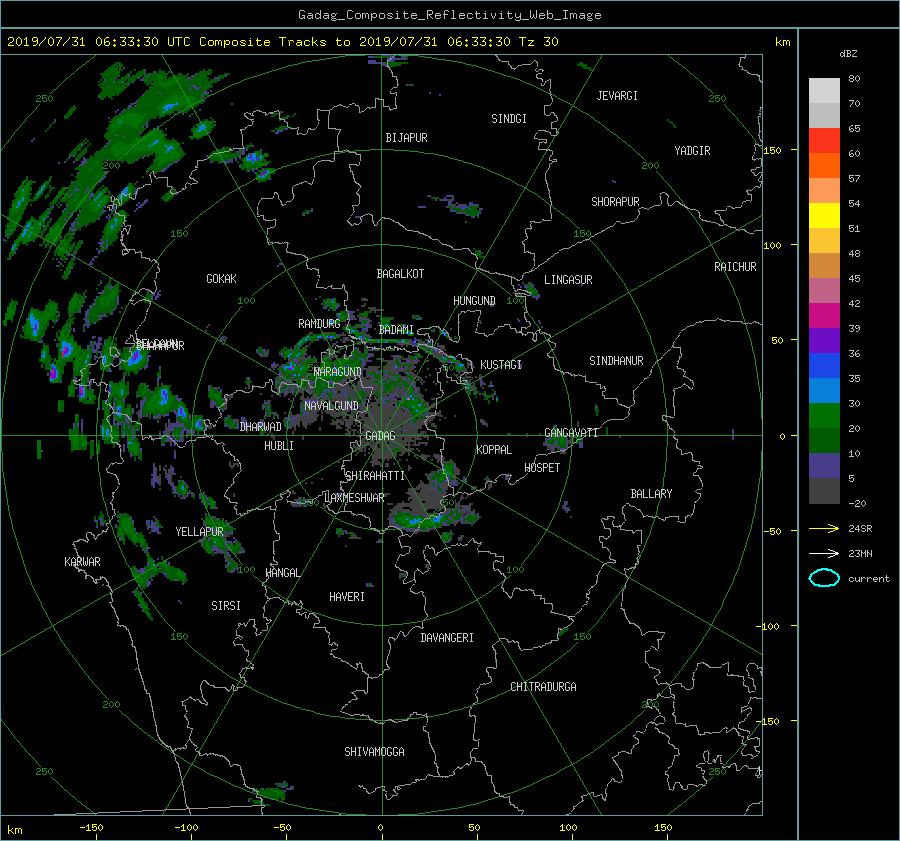Screen dimensions: 900x841
Task: Click the km unit label at bottom left
Action: [15, 830]
